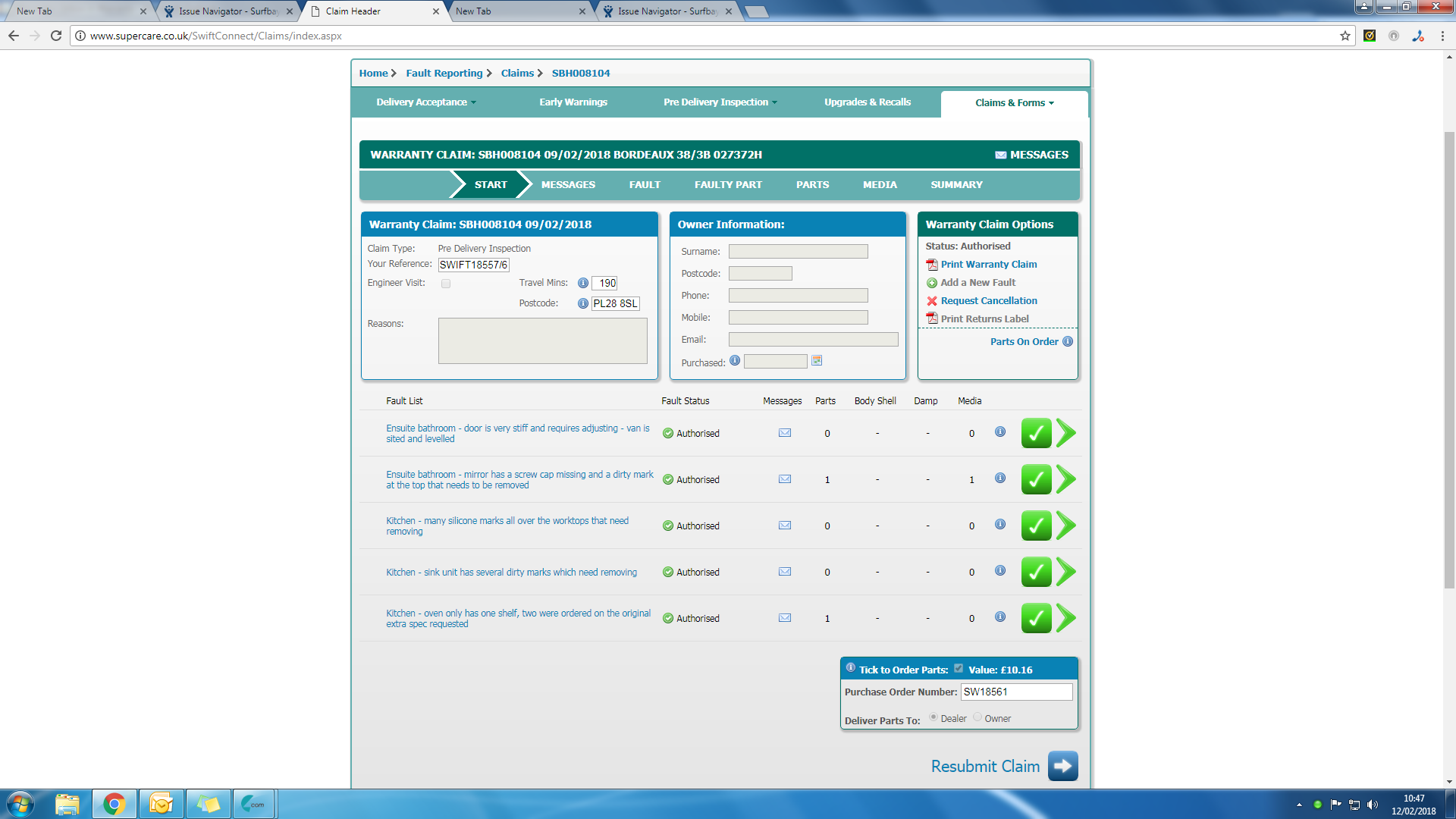
Task: Go to the FAULTY PART step tab
Action: 728,185
